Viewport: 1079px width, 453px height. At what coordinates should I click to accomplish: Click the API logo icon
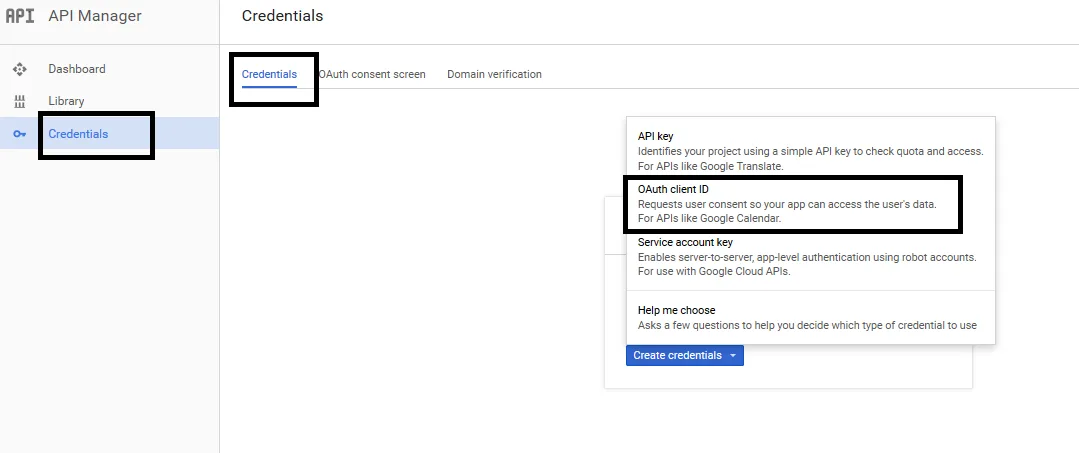pos(20,16)
